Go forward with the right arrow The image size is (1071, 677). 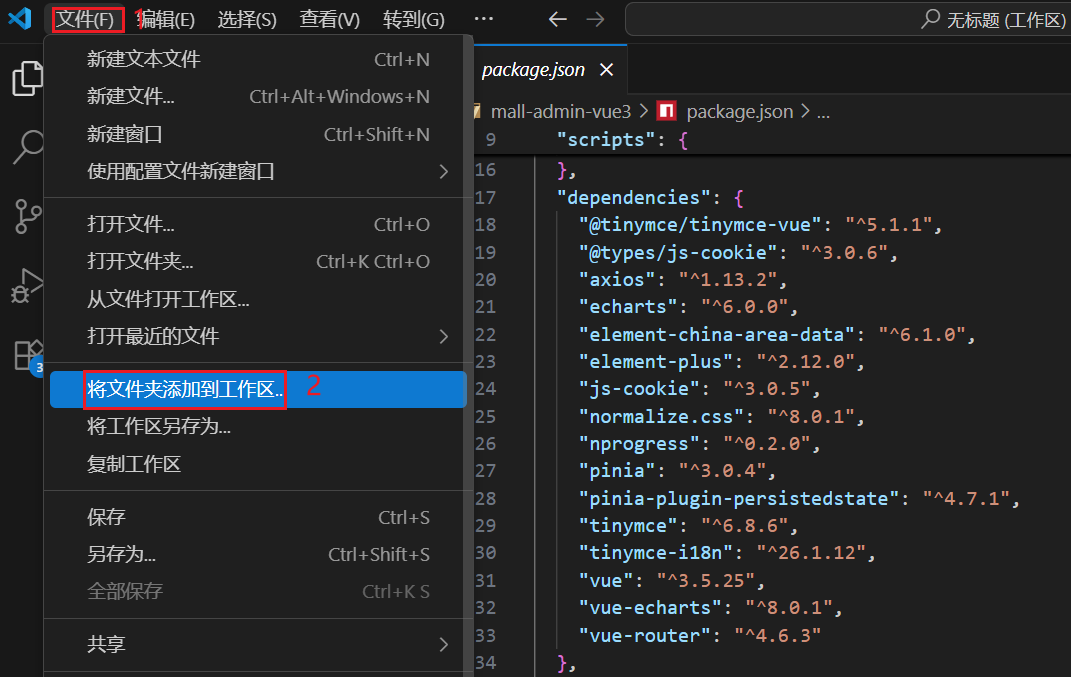click(595, 19)
